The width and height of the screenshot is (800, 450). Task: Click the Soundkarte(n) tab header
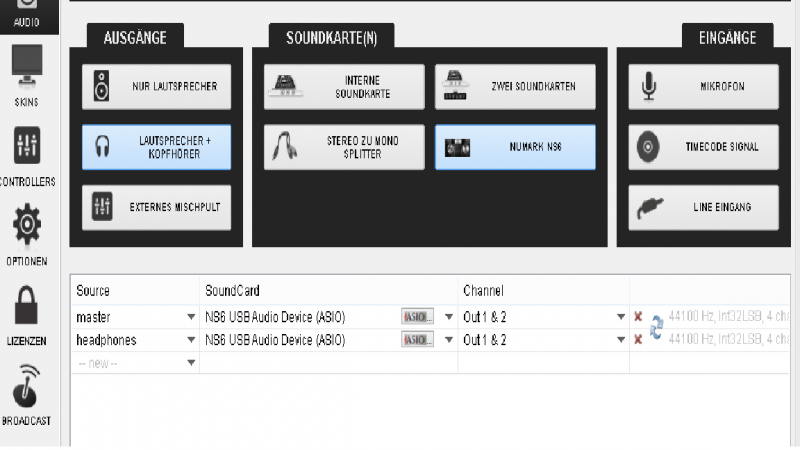[x=332, y=37]
